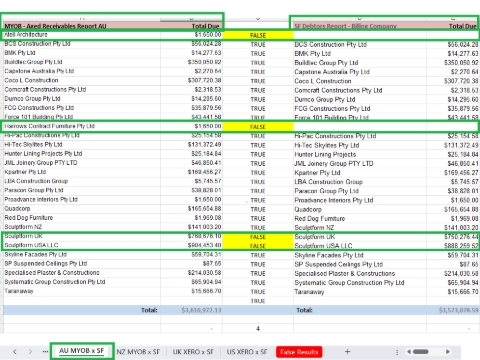
Task: Select the TRUE cell in the JML Joinery Group row
Action: [258, 164]
